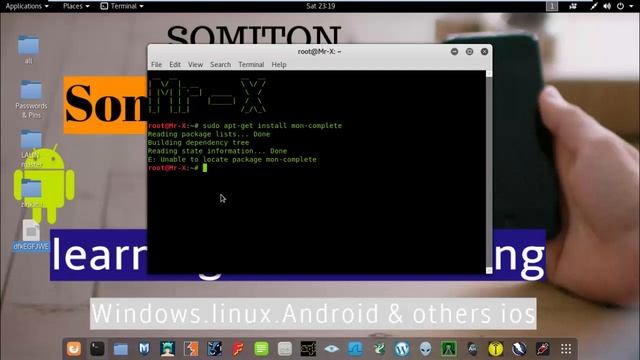Expand the Places dropdown in the top panel

click(x=76, y=6)
